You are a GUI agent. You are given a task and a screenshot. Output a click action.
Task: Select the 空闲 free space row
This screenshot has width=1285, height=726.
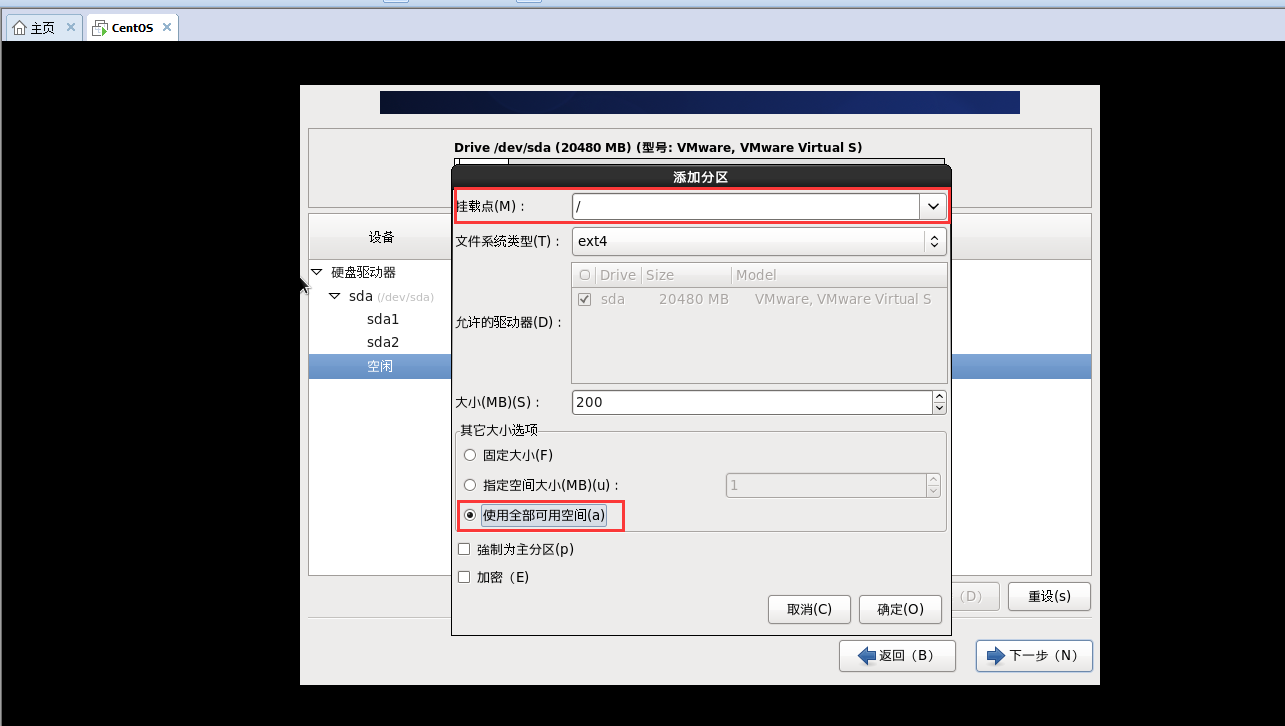pyautogui.click(x=380, y=366)
